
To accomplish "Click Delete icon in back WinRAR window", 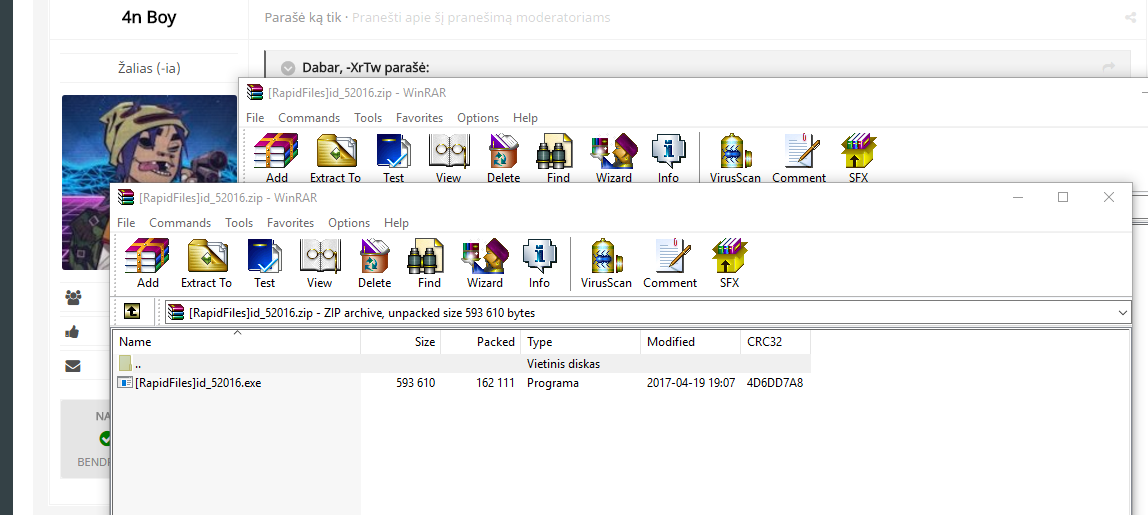I will [503, 158].
